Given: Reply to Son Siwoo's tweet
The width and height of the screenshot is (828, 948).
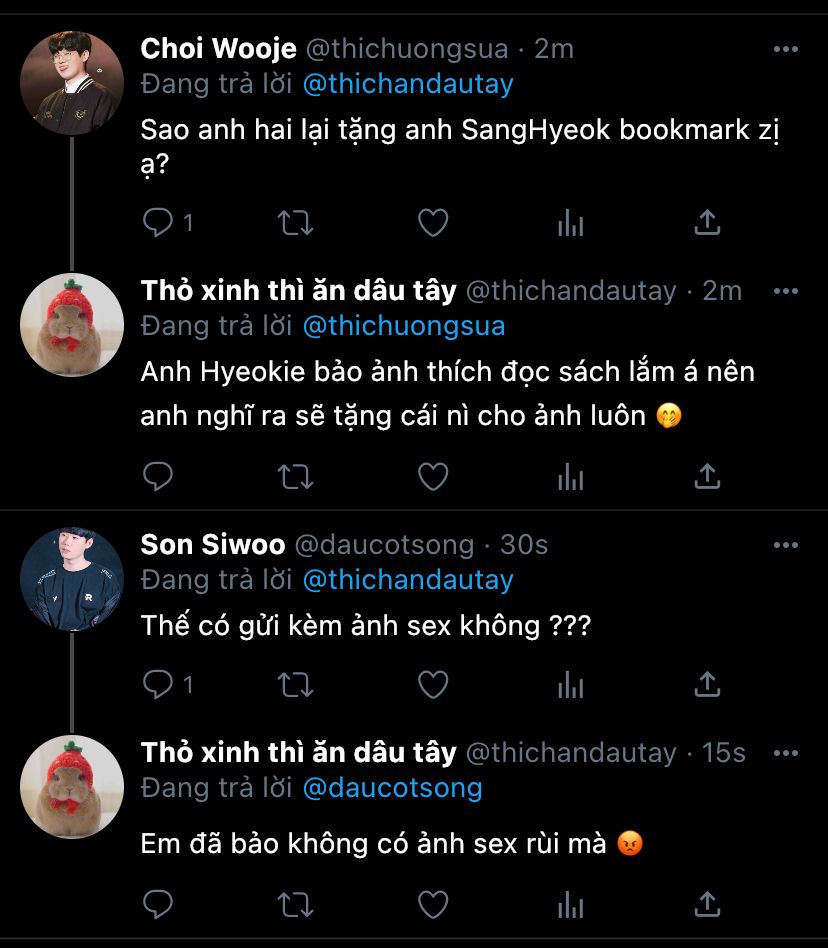Looking at the screenshot, I should 158,685.
